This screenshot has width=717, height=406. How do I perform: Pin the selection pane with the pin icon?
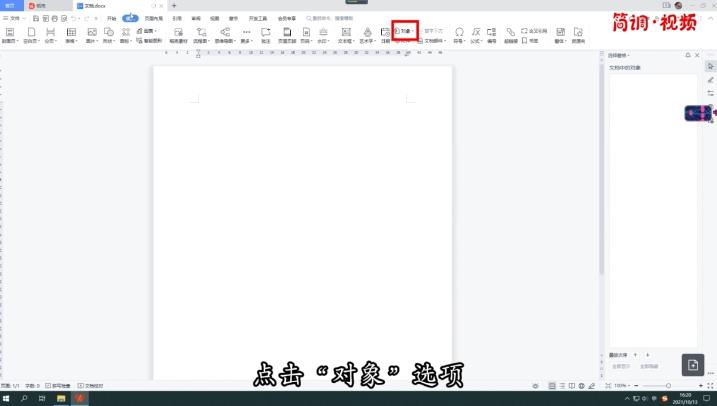[x=686, y=54]
